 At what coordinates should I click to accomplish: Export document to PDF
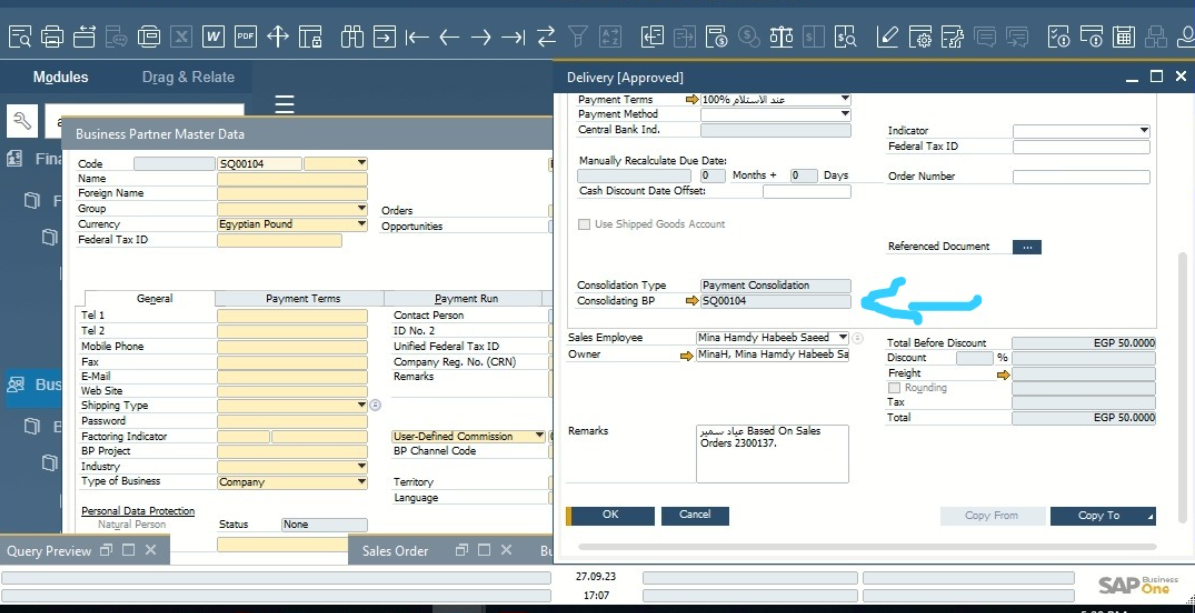point(245,37)
